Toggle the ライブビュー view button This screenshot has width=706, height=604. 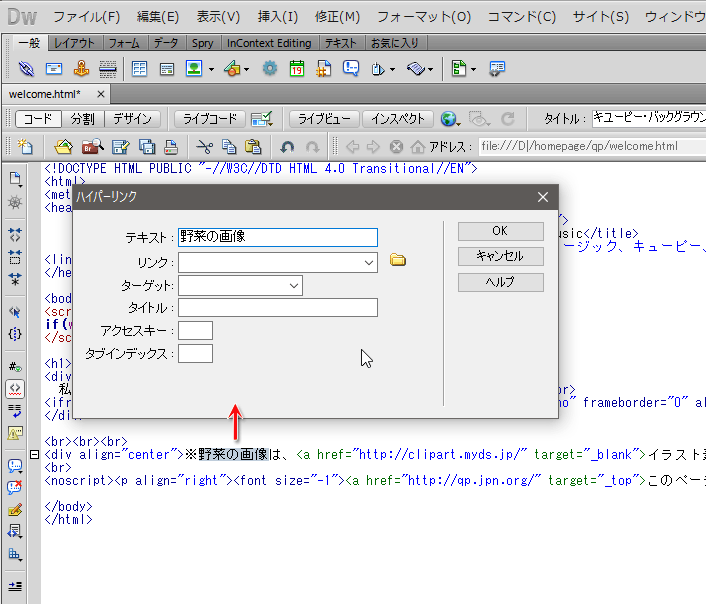click(x=324, y=119)
